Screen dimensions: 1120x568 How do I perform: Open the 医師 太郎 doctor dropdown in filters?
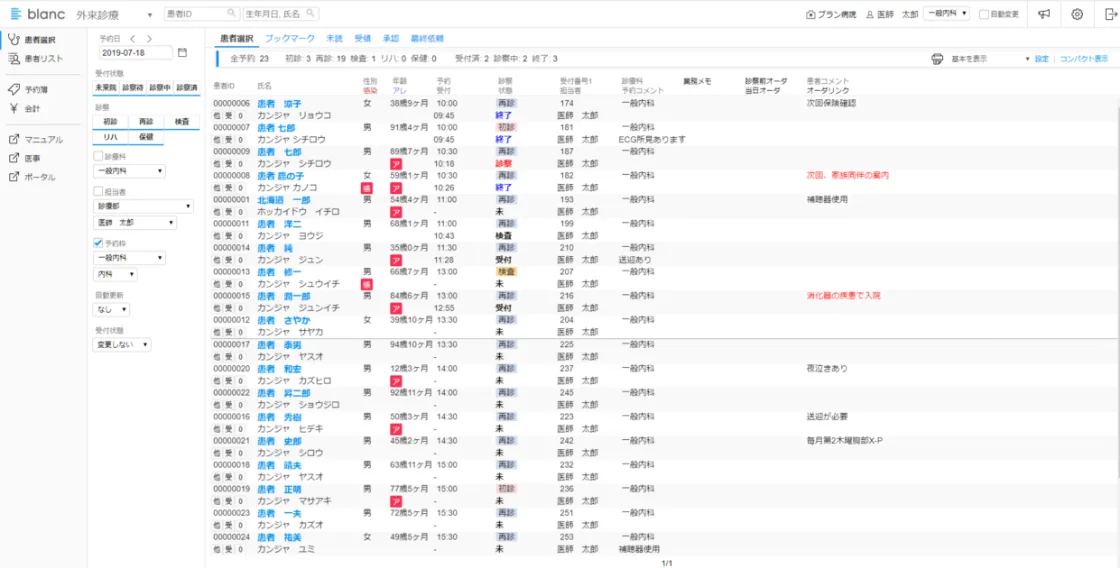point(135,224)
